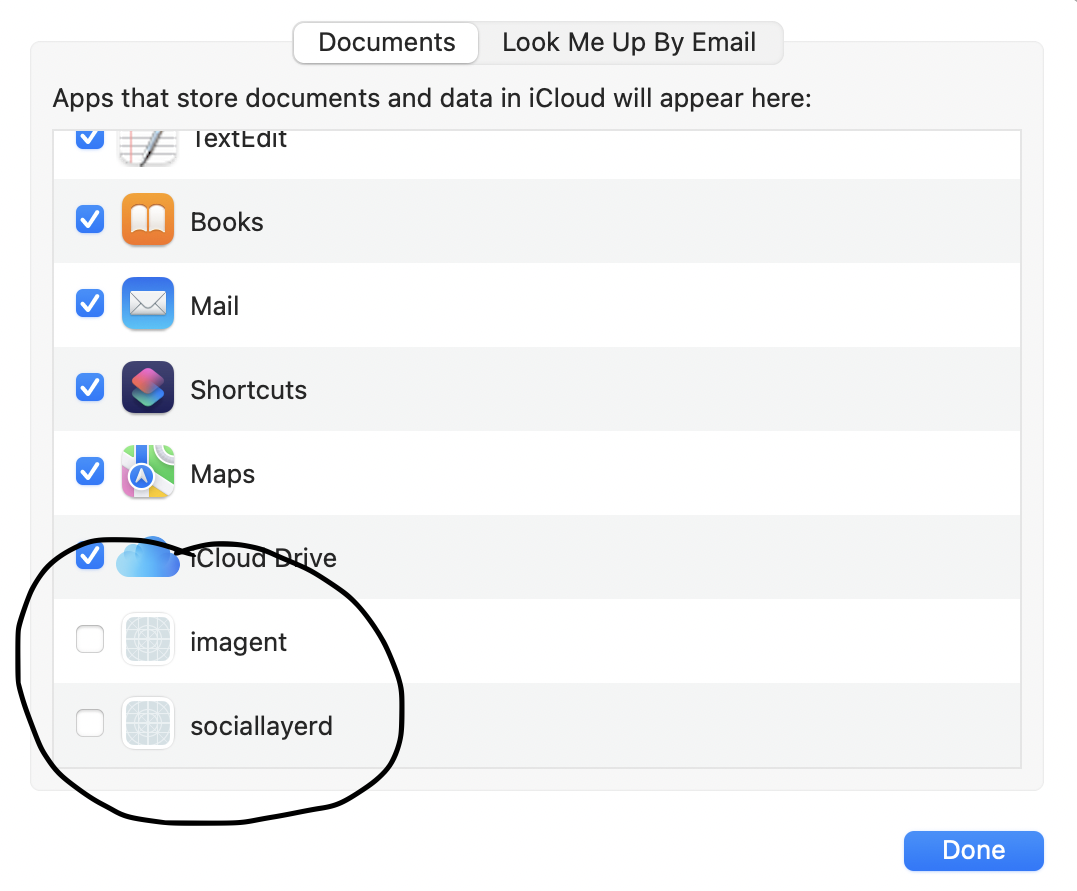Select the Mail row label
Screen dimensions: 1077x891
click(x=214, y=306)
